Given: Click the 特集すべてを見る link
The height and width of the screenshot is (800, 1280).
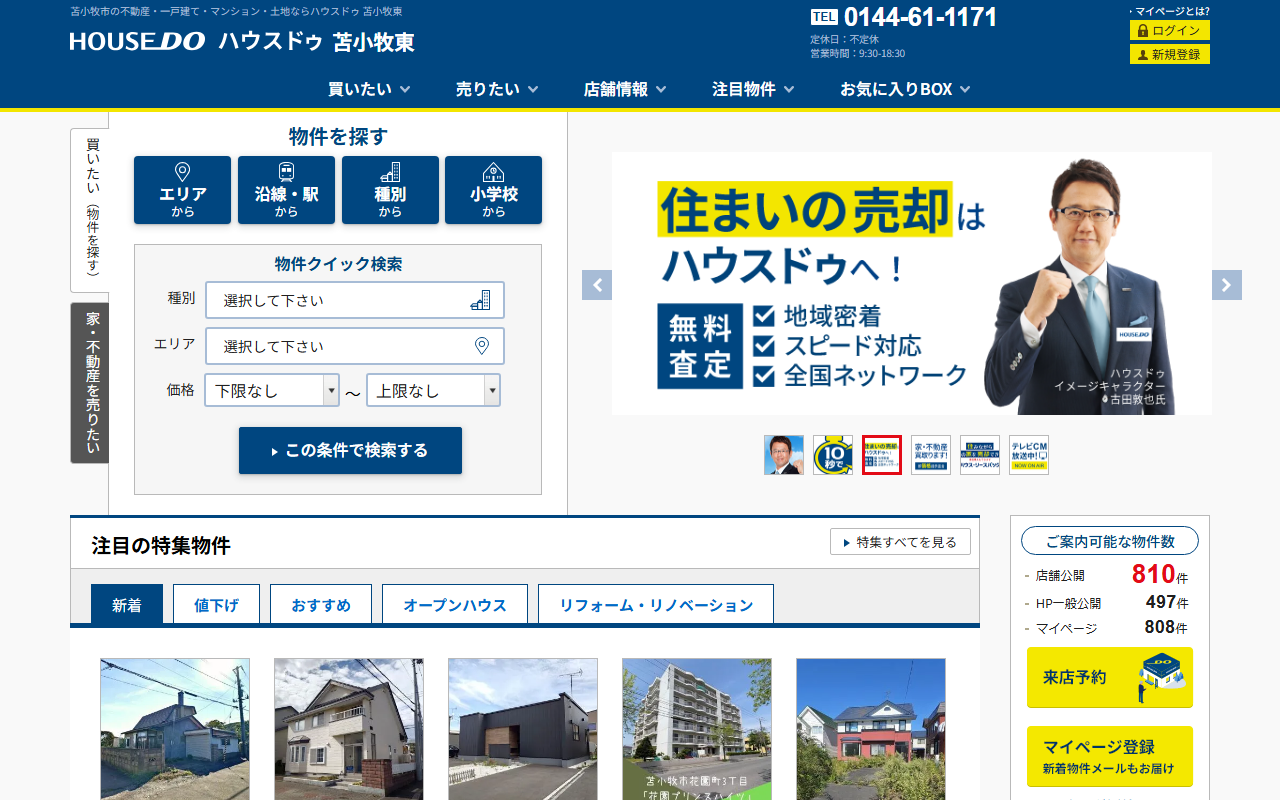Looking at the screenshot, I should (900, 542).
